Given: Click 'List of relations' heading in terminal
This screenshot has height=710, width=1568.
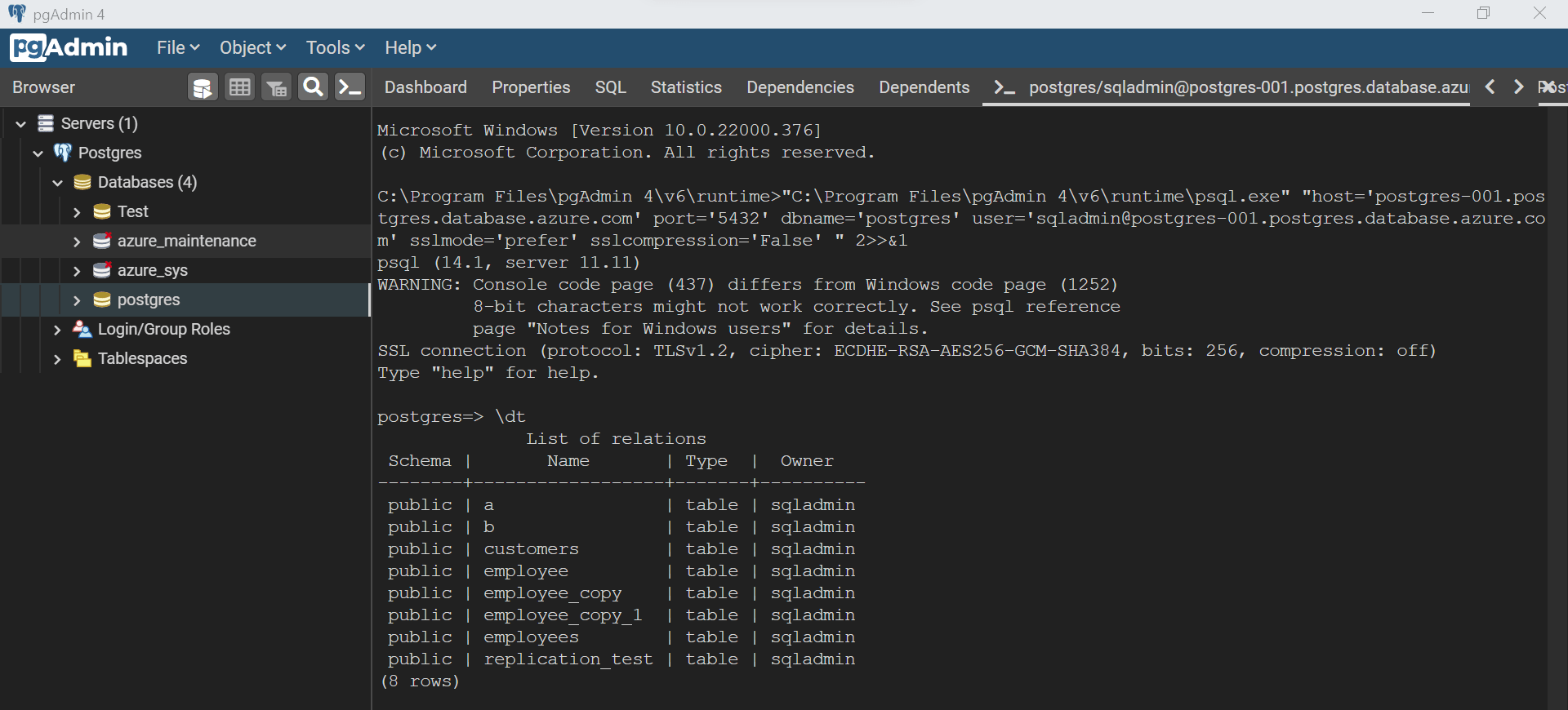Looking at the screenshot, I should point(616,439).
